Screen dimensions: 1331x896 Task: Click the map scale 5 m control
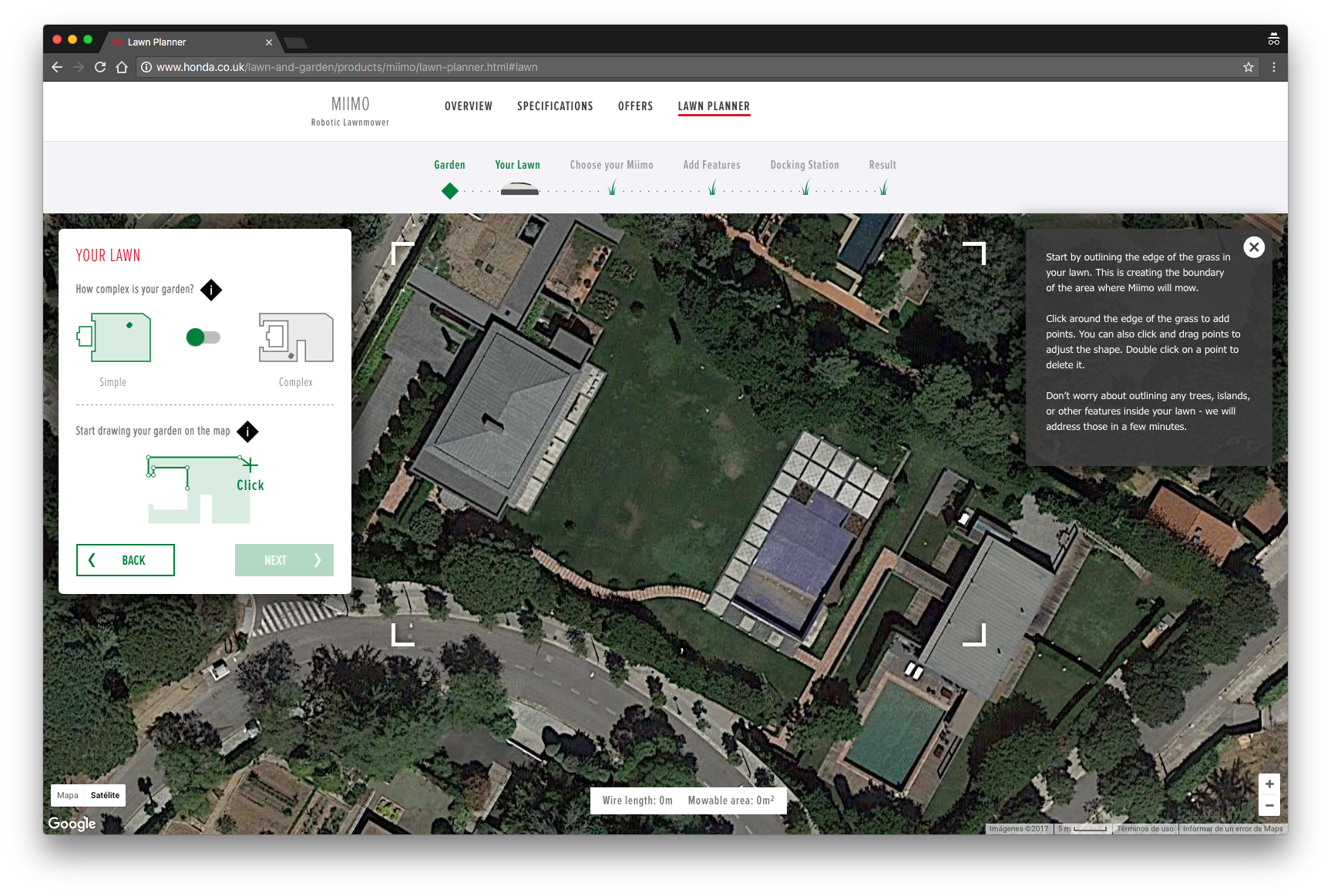point(1082,829)
